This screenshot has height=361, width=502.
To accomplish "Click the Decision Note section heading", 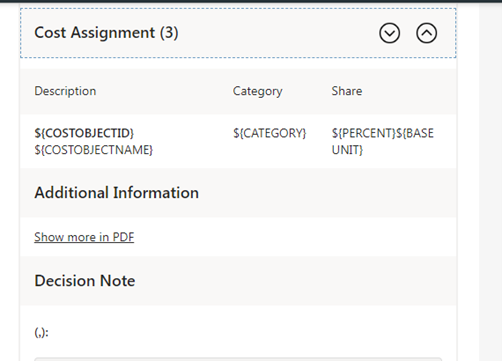I will (85, 281).
